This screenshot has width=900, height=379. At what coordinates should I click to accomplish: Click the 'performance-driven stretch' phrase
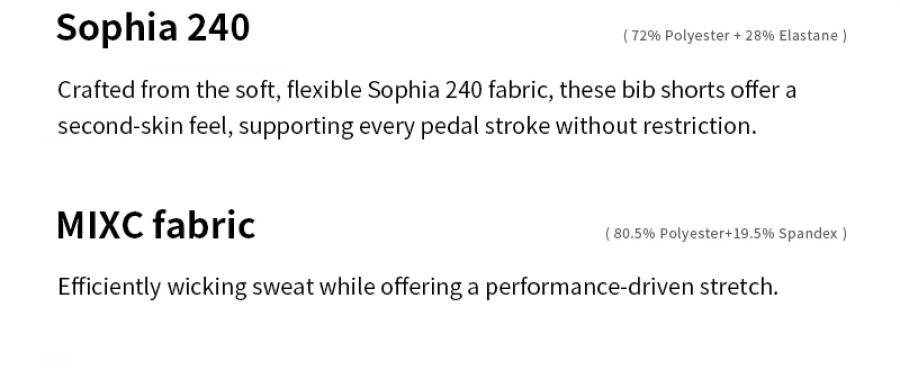(631, 287)
